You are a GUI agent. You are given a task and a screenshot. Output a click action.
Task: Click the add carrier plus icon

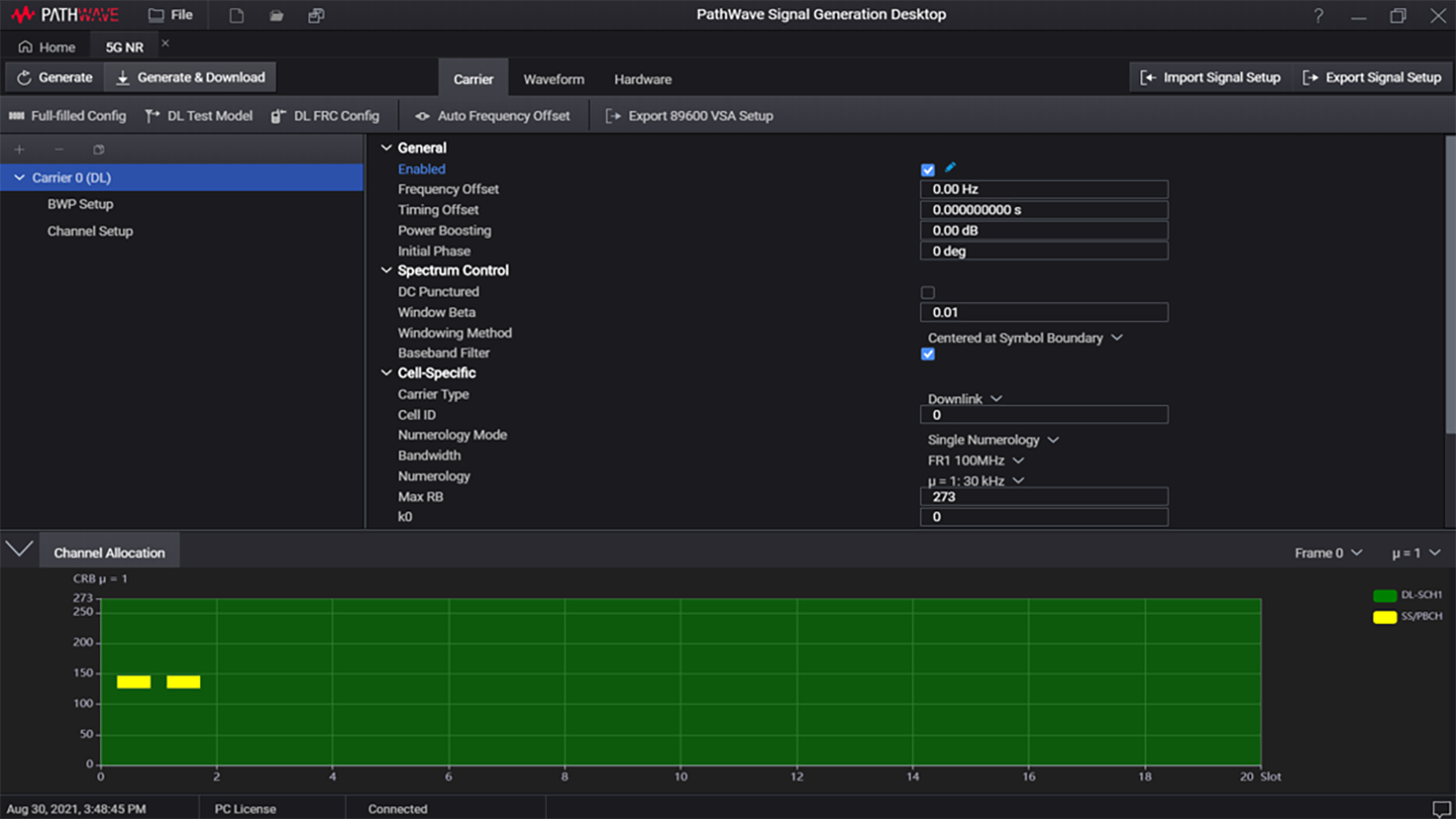pos(19,149)
